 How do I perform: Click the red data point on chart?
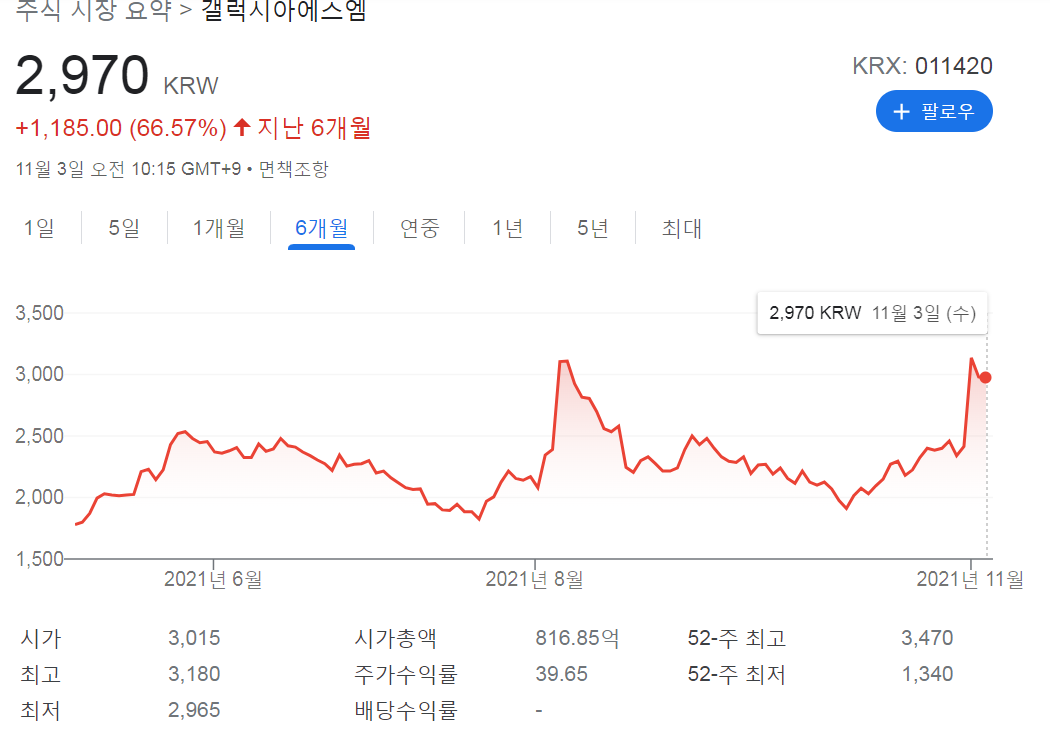pos(985,378)
